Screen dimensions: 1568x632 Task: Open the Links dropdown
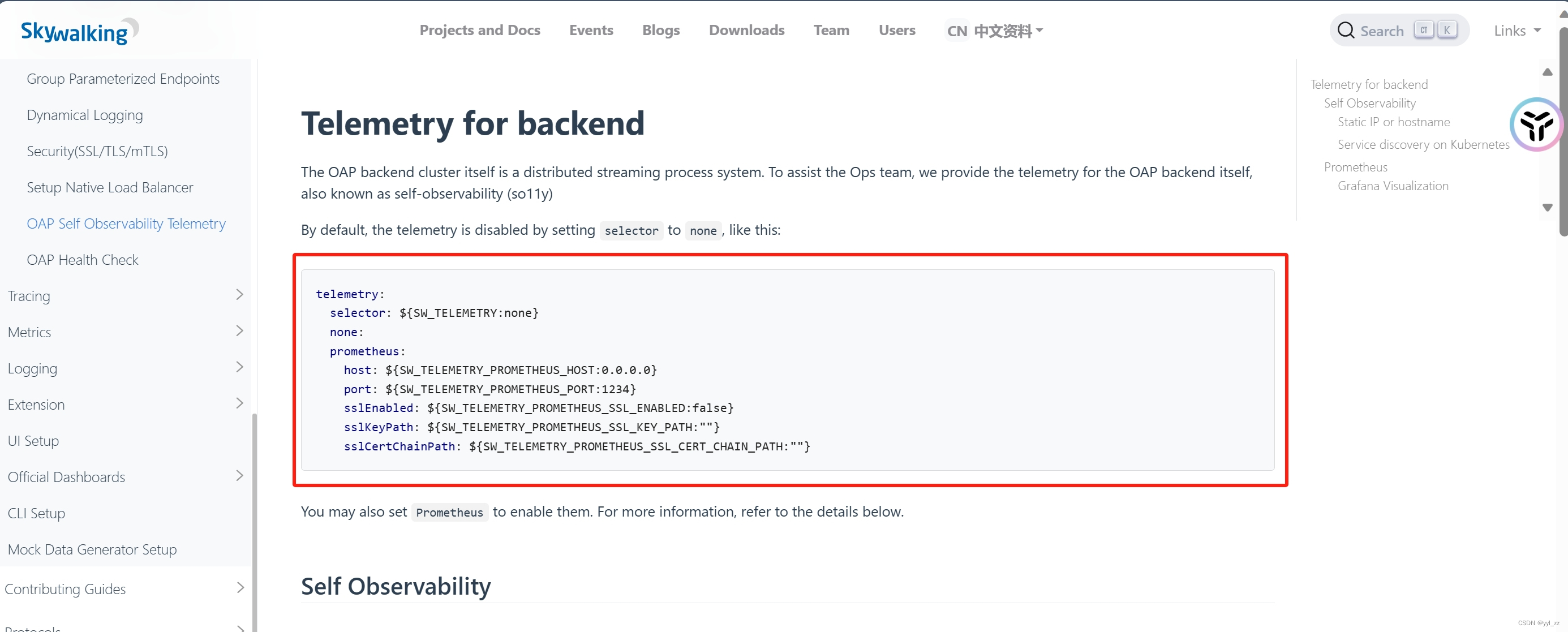(x=1517, y=31)
